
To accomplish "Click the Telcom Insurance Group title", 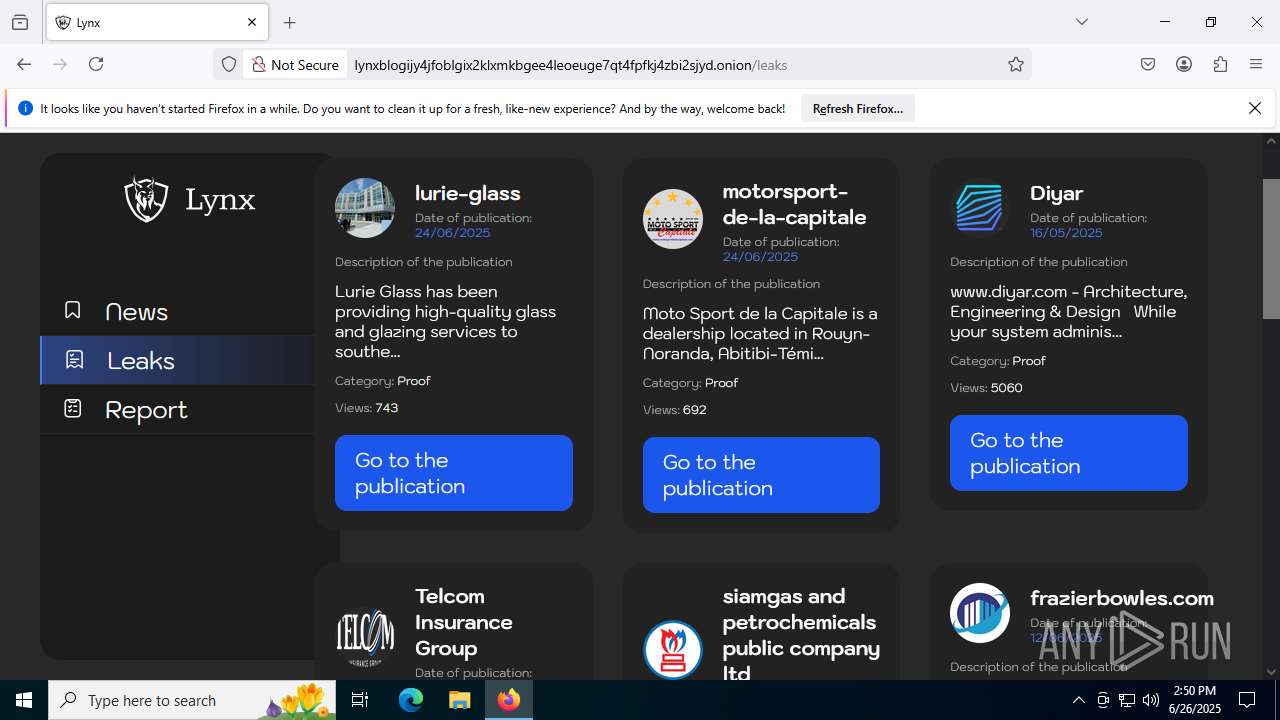I will pyautogui.click(x=463, y=622).
